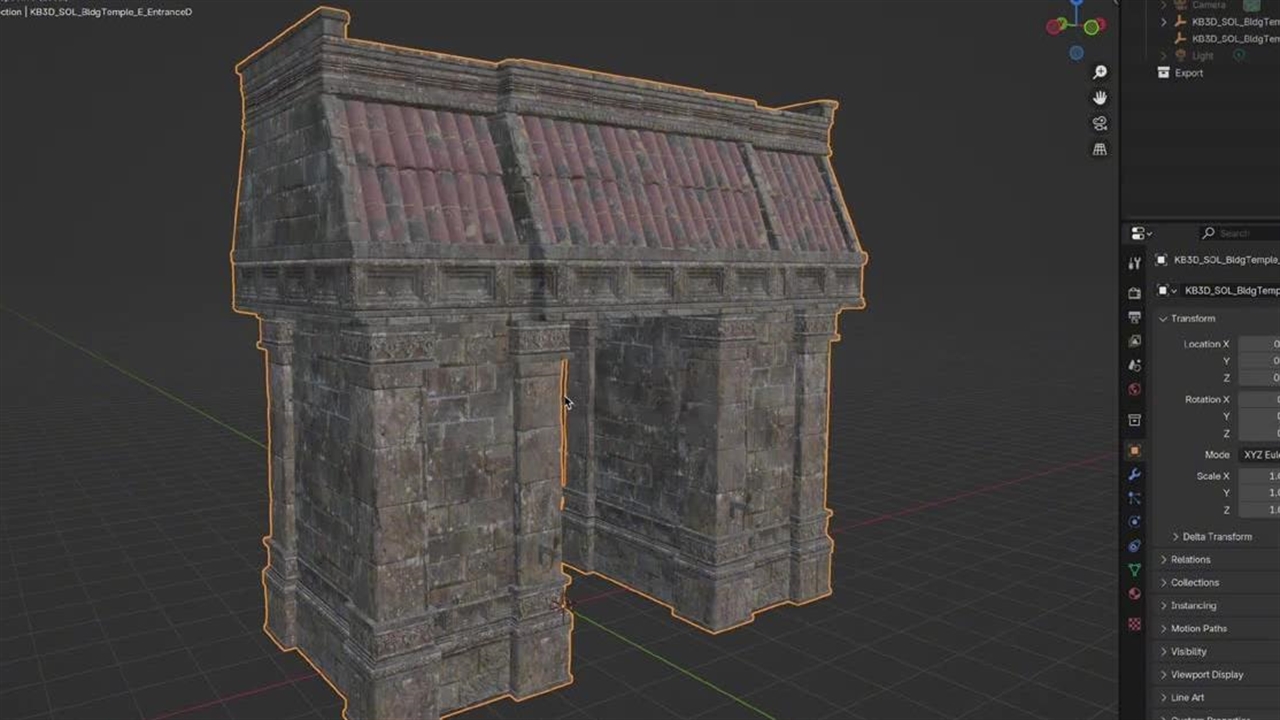The image size is (1280, 720).
Task: Collapse the Transform panel
Action: (1192, 318)
